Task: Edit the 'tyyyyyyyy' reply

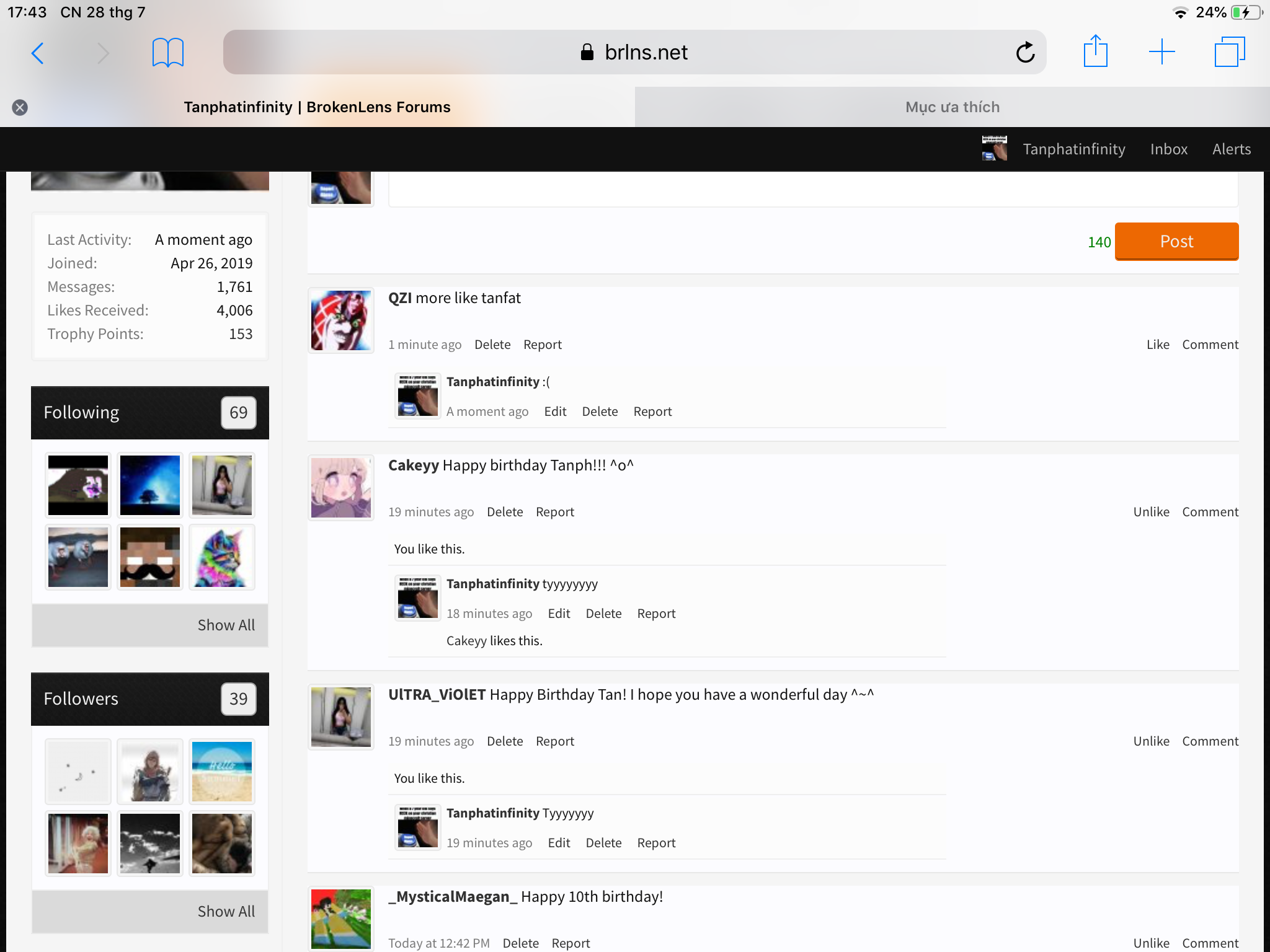Action: [559, 614]
